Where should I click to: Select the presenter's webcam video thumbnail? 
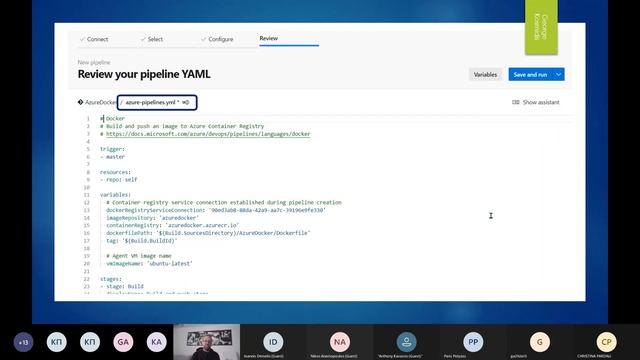click(207, 342)
